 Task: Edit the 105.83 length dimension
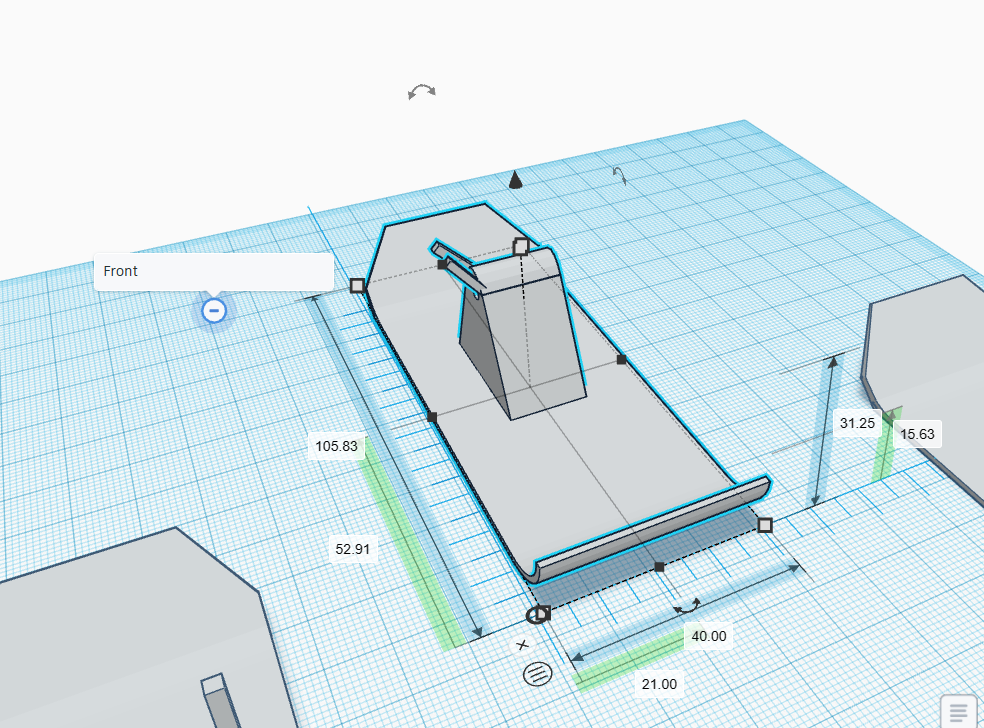[336, 447]
